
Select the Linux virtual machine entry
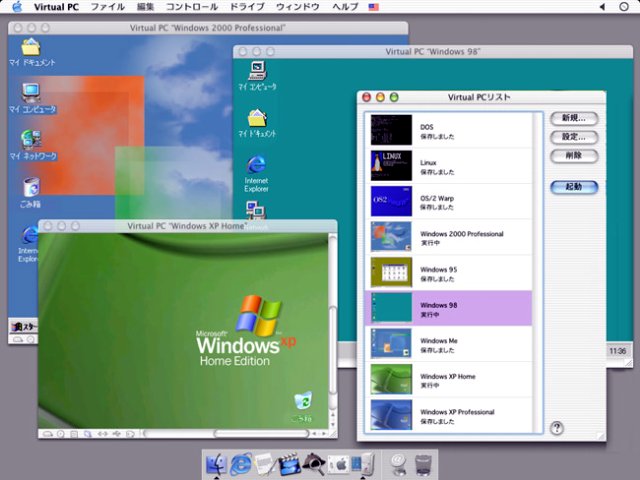450,166
